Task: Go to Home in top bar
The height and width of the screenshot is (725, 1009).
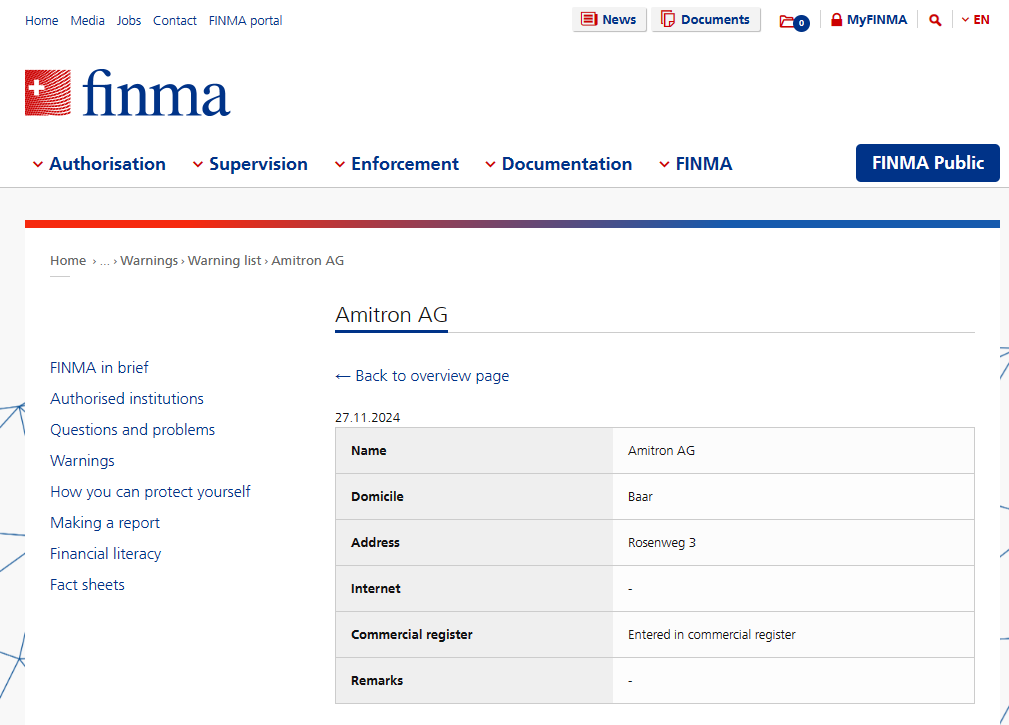Action: tap(42, 21)
